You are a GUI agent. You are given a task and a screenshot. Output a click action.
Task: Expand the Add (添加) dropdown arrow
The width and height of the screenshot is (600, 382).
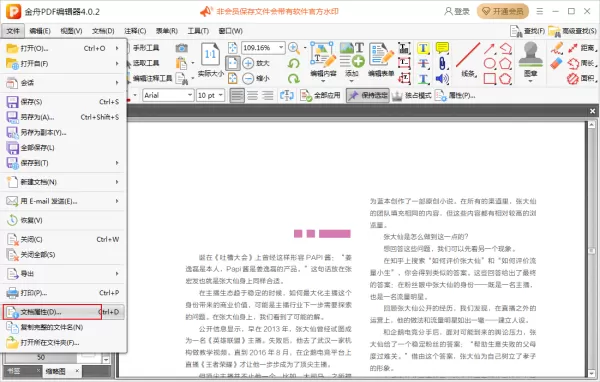[x=351, y=81]
